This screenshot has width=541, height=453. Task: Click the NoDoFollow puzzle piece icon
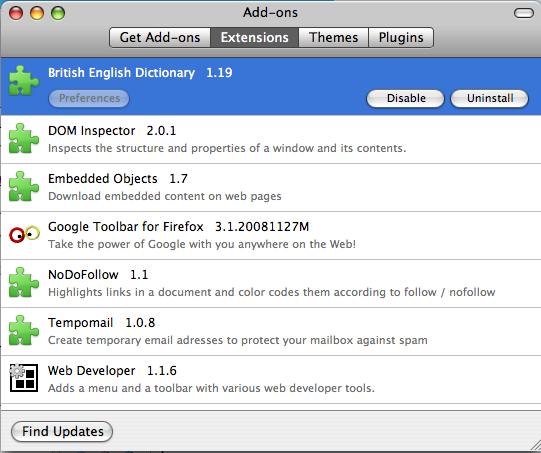(24, 282)
